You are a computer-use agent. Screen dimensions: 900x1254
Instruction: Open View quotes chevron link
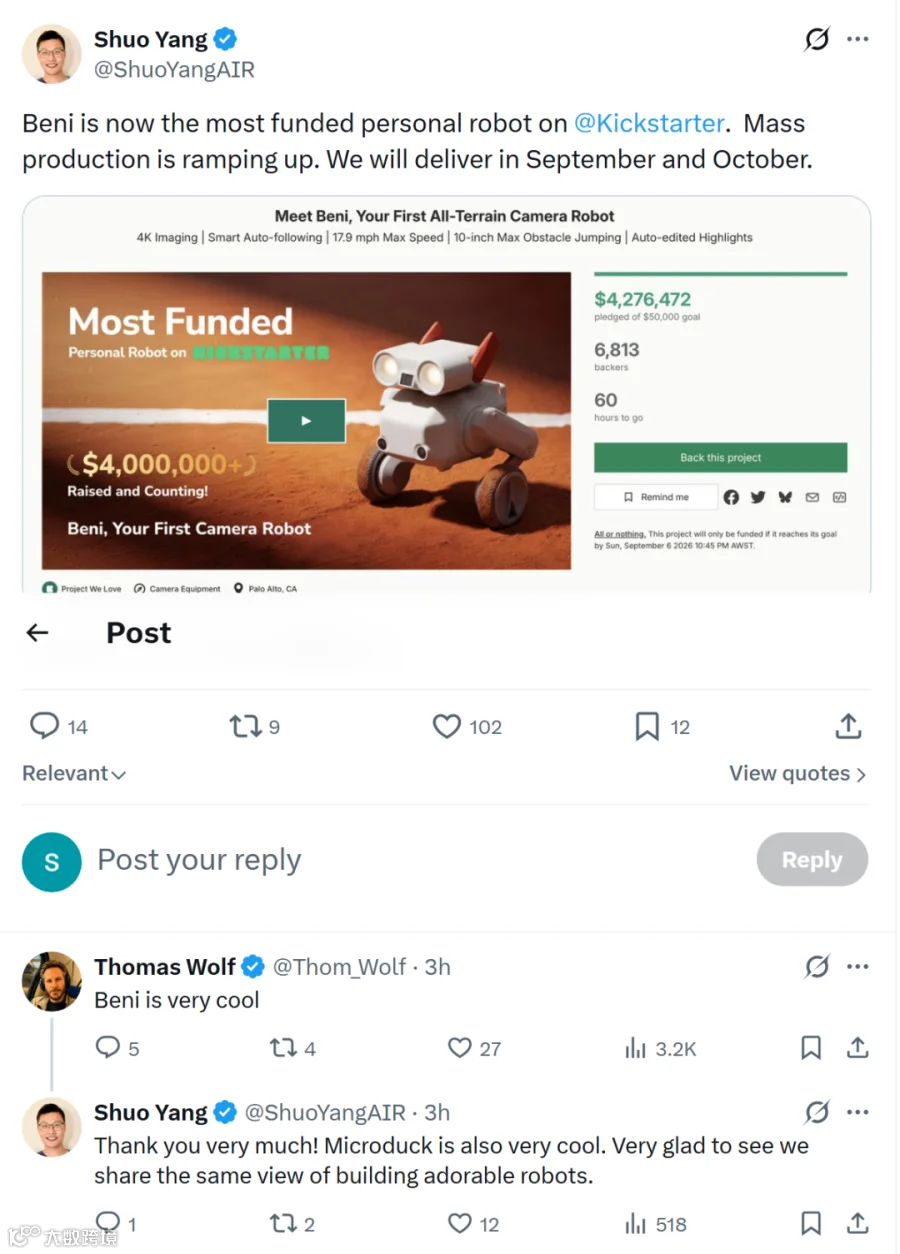click(797, 773)
